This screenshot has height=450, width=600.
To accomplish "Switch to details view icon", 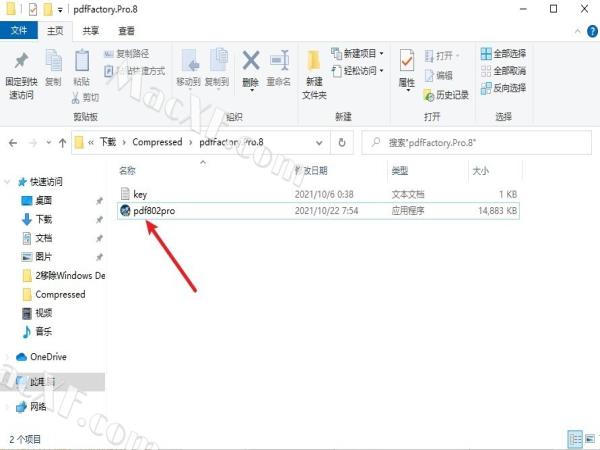I will pos(575,439).
